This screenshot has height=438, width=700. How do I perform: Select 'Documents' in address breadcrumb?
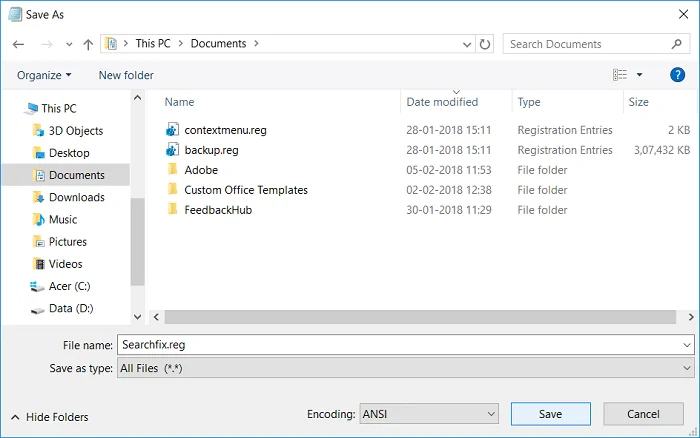pos(218,43)
